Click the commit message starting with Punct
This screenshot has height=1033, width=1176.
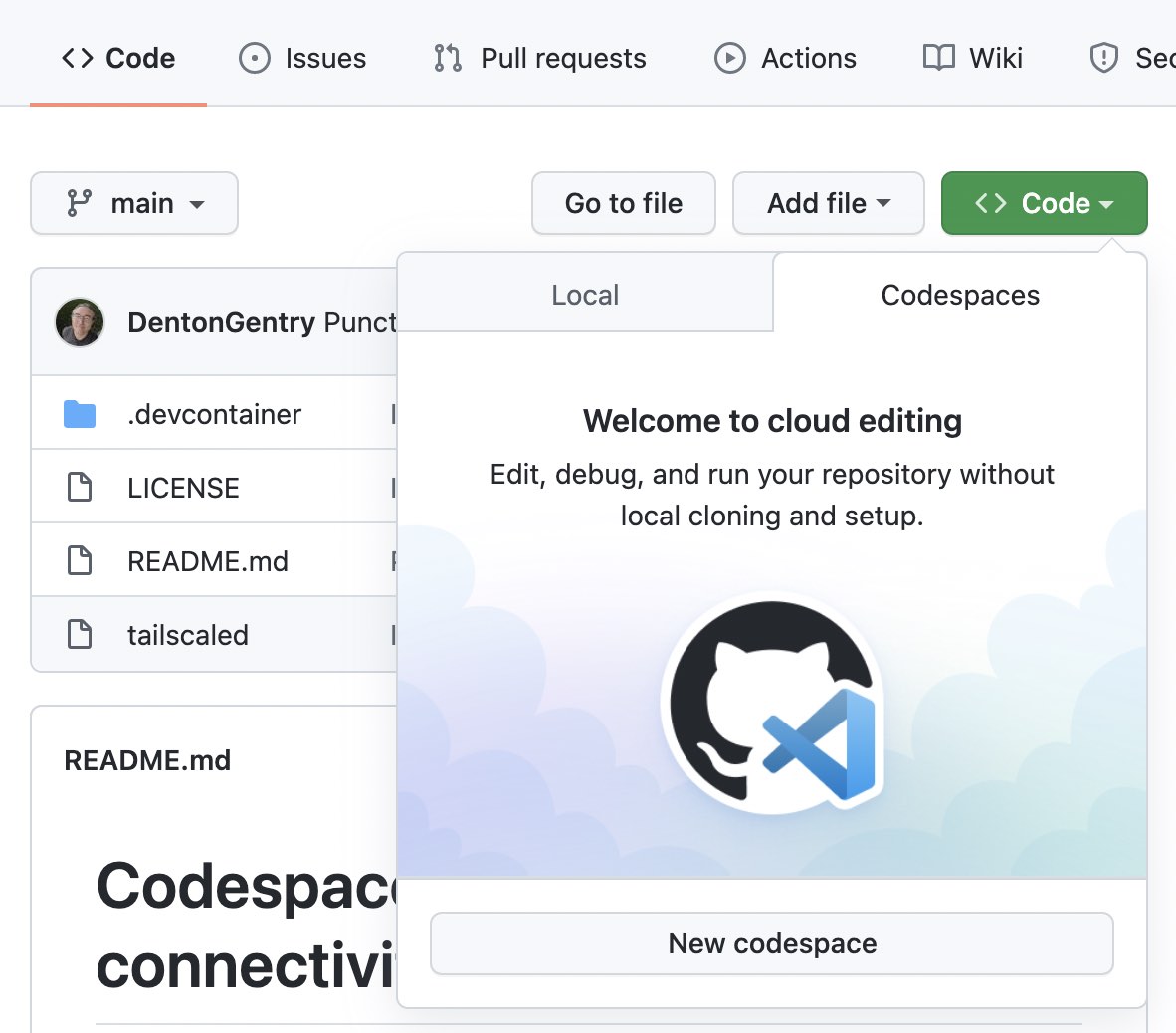click(x=360, y=322)
